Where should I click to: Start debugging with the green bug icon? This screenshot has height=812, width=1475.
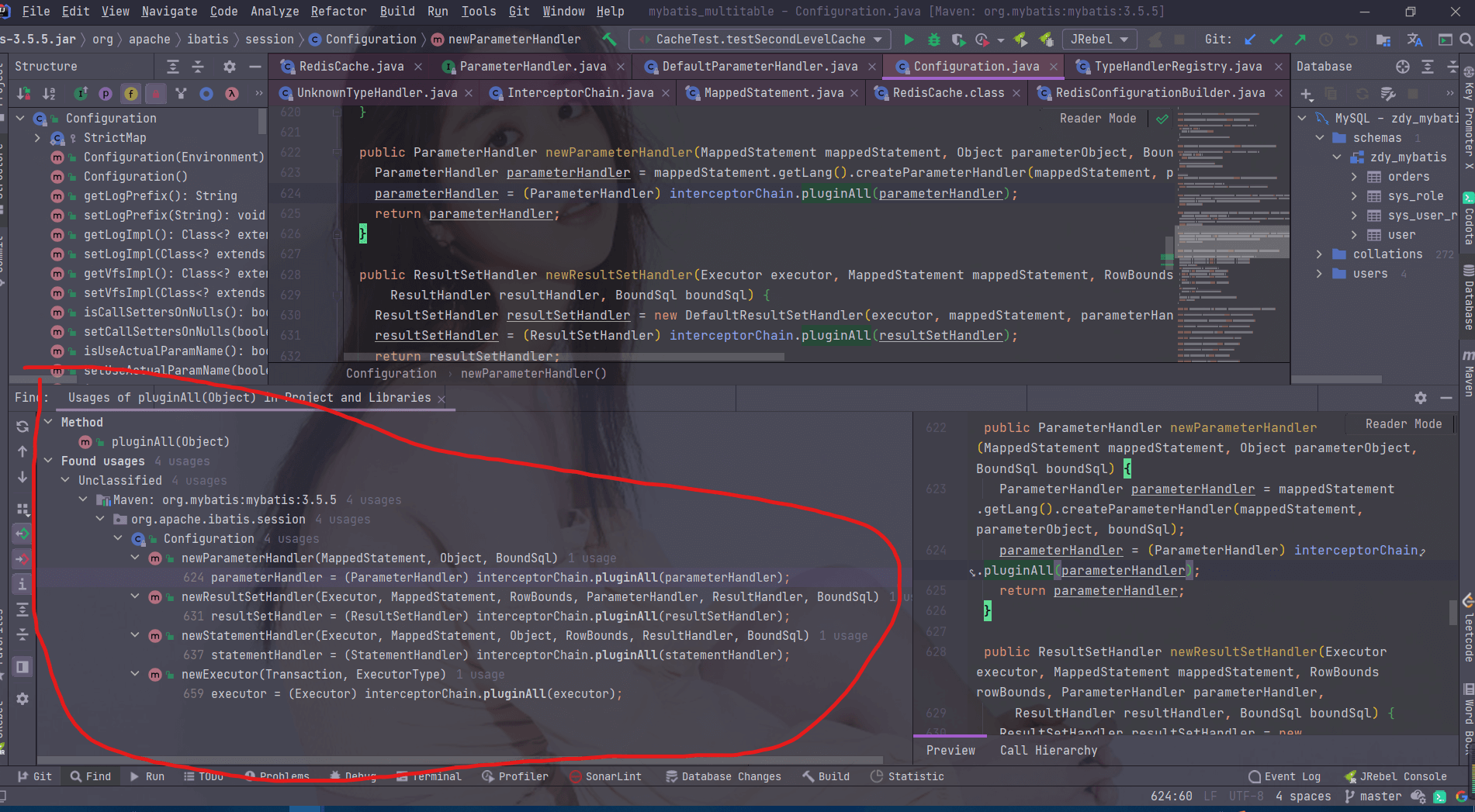(934, 40)
